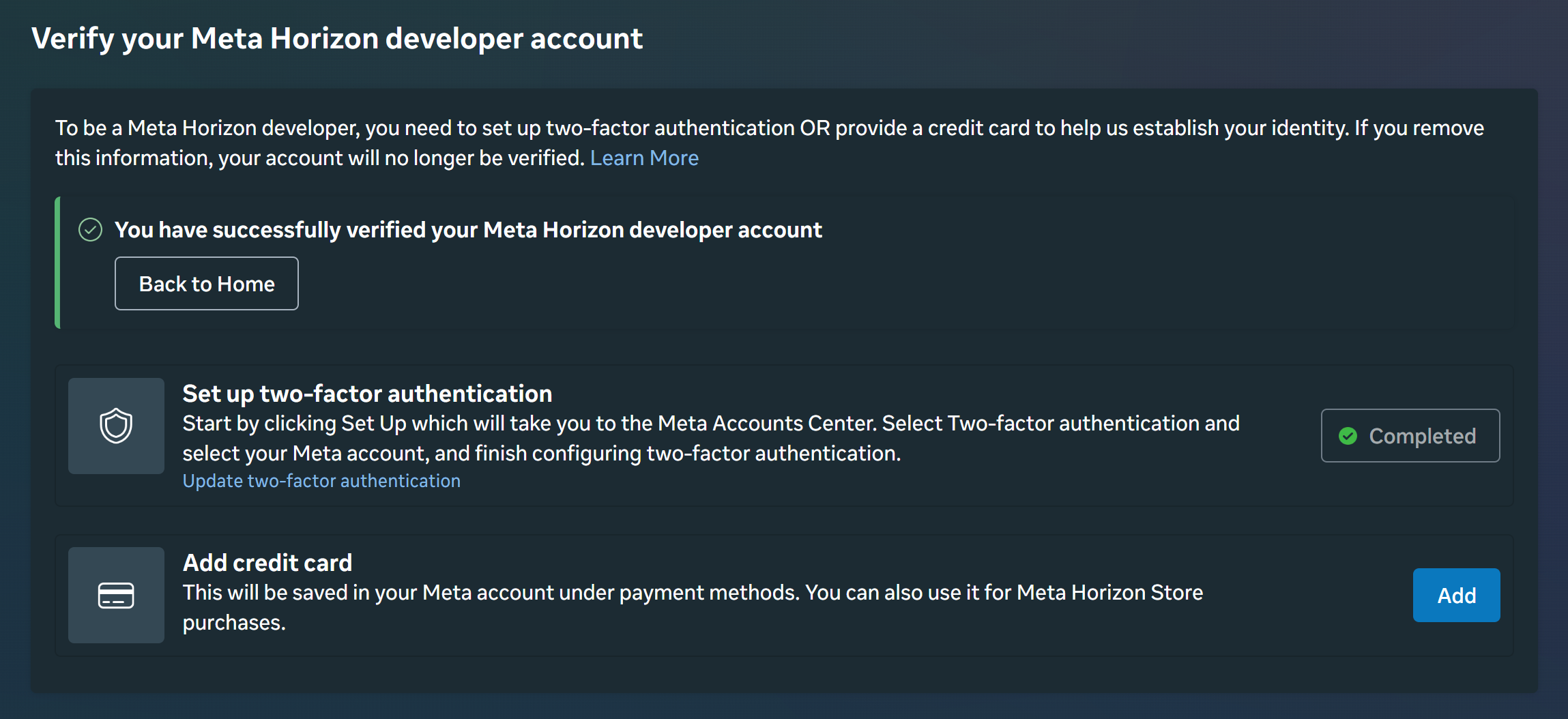Click the success checkmark circle icon
The width and height of the screenshot is (1568, 719).
[91, 230]
